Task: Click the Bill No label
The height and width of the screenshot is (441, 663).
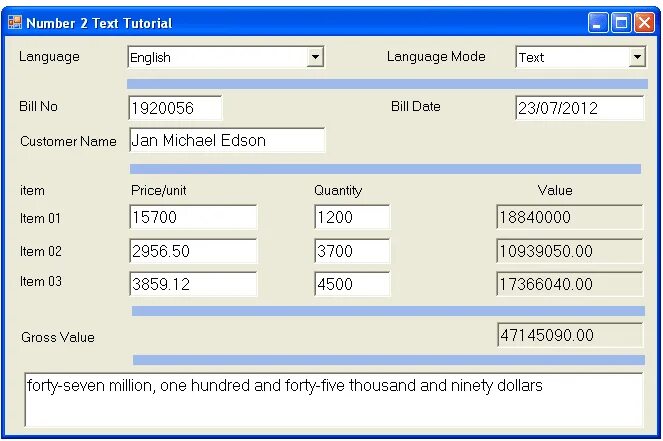Action: (38, 106)
